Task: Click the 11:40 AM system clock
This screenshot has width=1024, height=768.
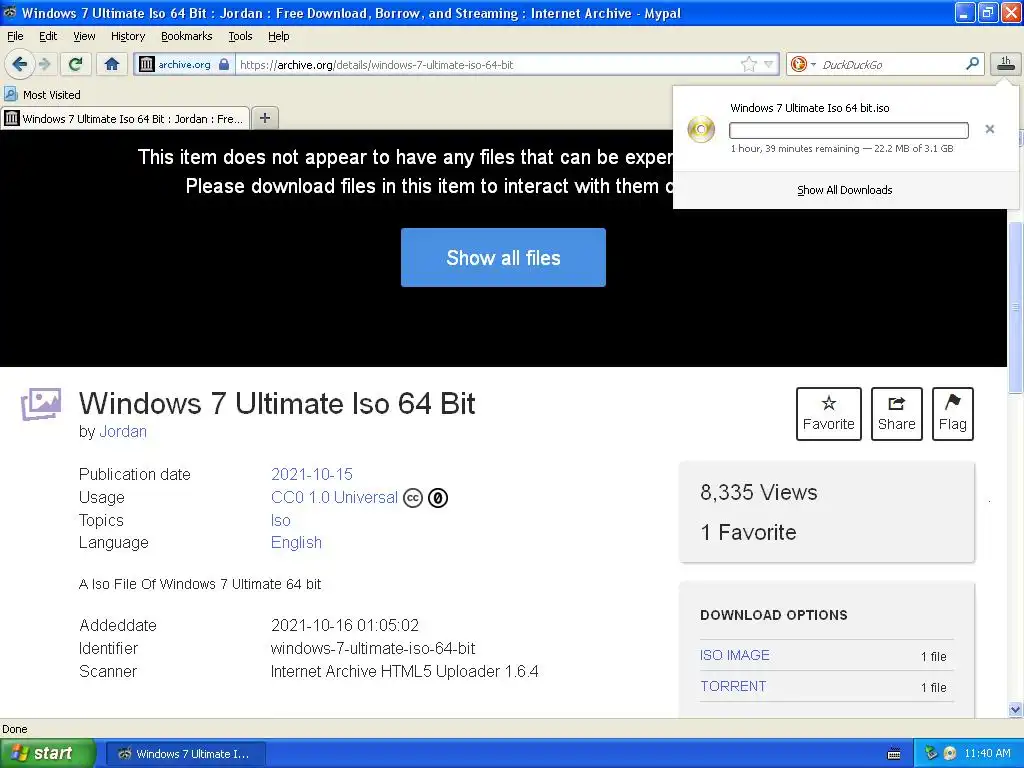Action: (987, 754)
